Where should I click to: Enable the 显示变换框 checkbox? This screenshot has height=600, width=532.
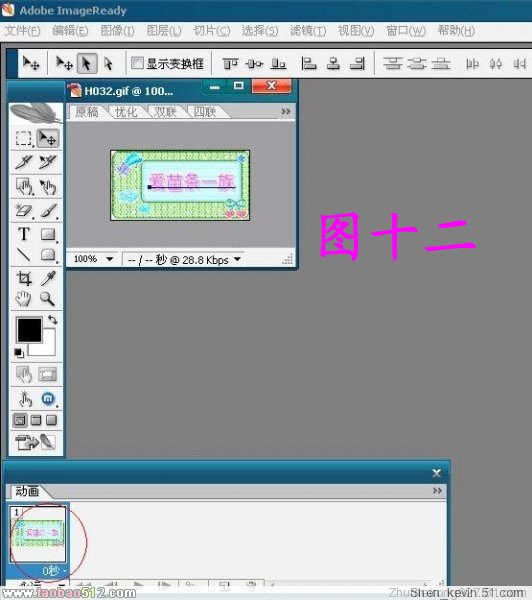137,63
